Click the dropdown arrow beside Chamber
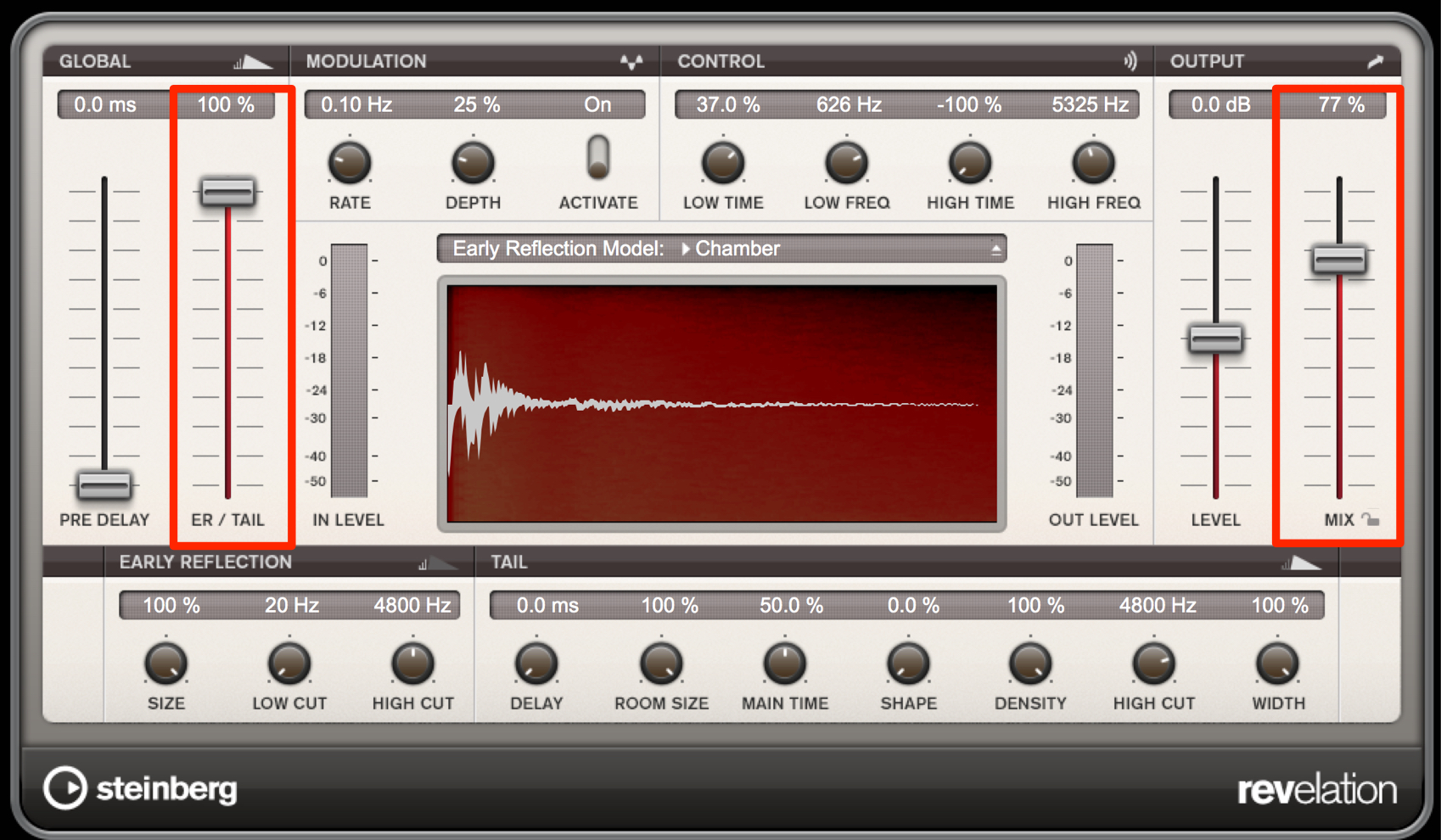This screenshot has width=1441, height=840. tap(996, 249)
